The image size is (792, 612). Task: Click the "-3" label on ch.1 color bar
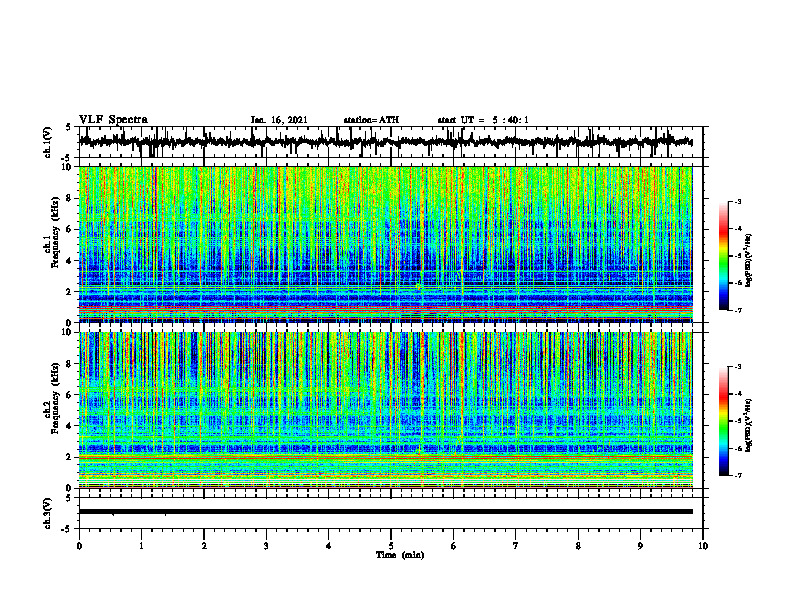point(737,202)
